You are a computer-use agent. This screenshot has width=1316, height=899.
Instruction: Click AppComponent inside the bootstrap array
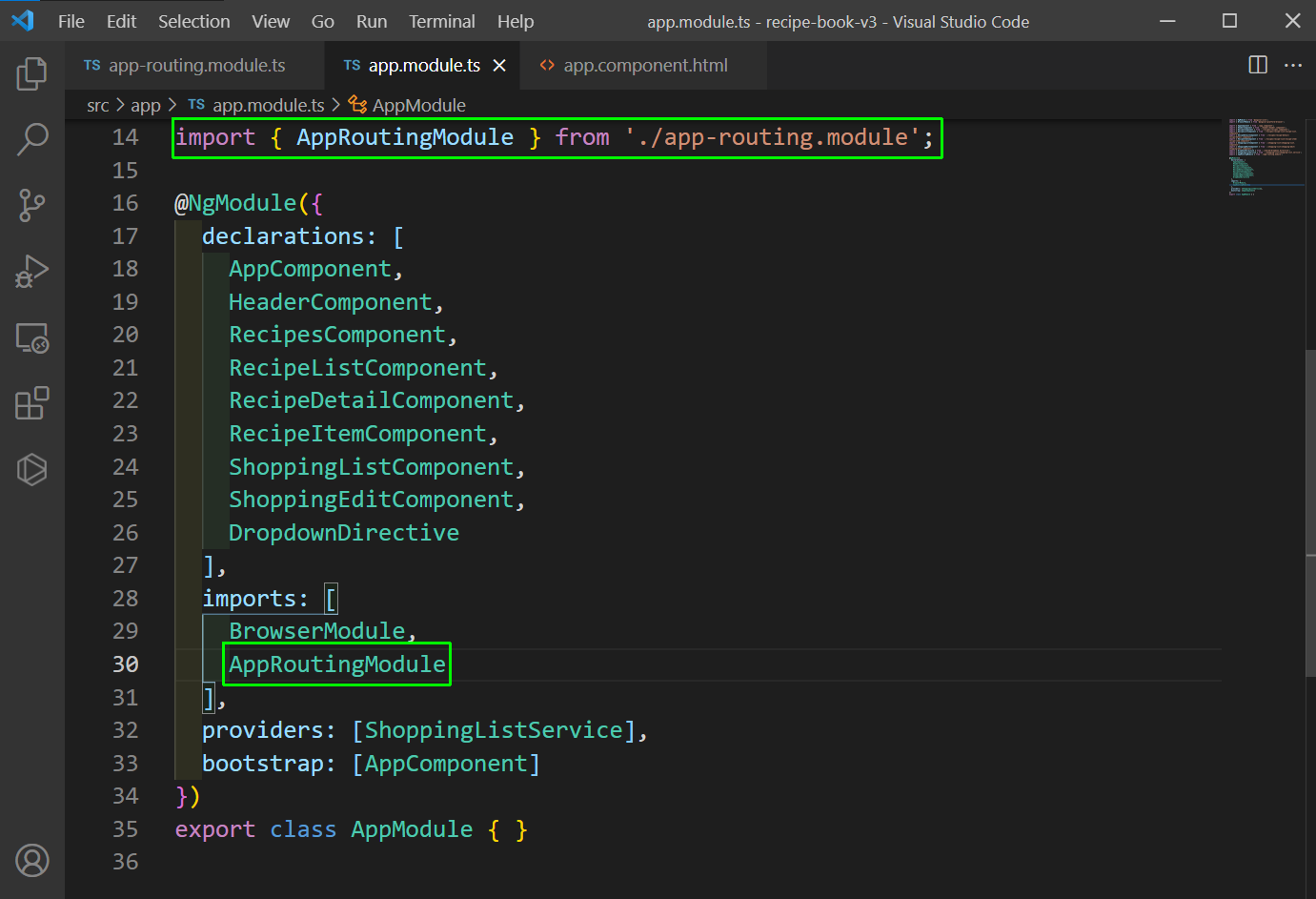pos(446,764)
